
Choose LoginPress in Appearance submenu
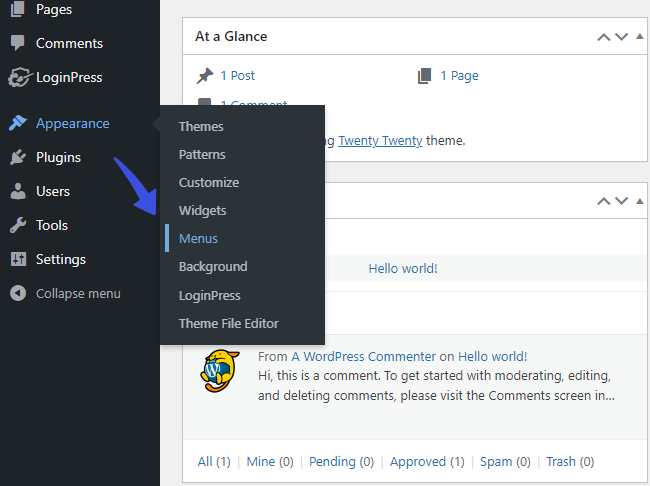210,295
